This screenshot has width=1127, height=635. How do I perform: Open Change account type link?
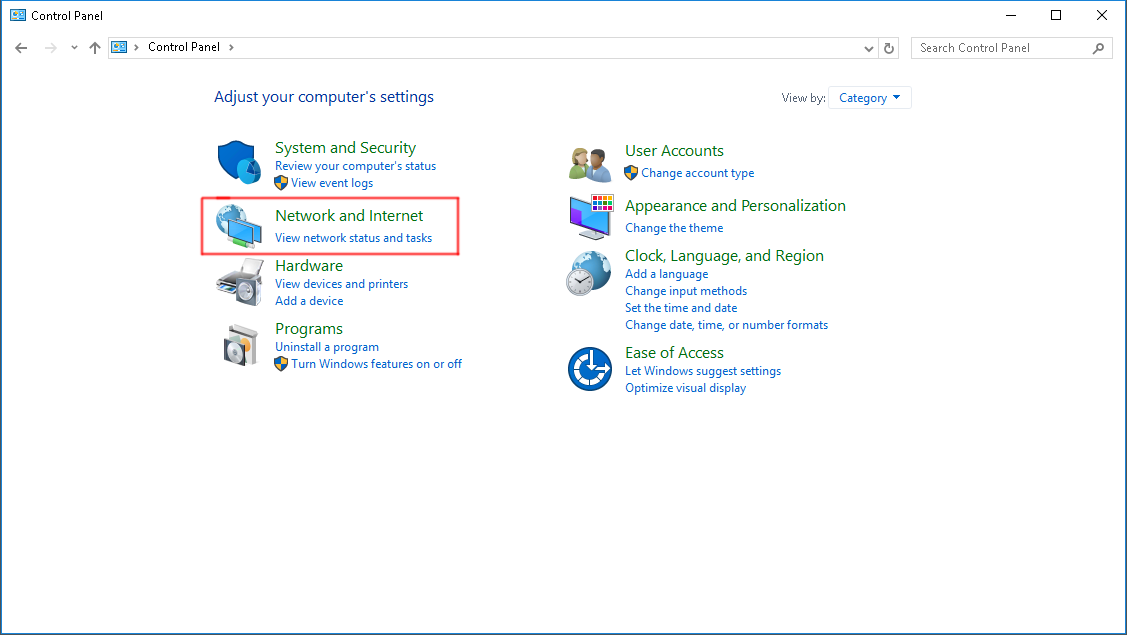(x=697, y=173)
